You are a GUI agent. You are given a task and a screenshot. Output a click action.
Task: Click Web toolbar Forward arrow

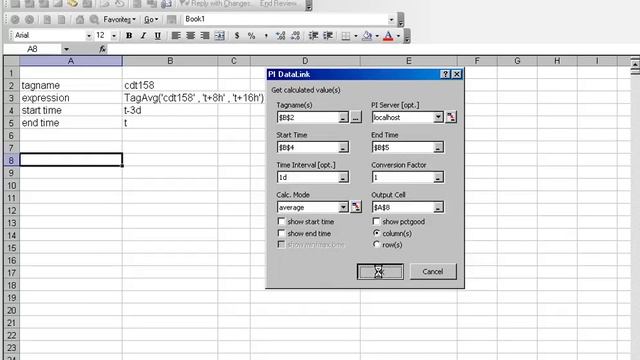click(29, 19)
